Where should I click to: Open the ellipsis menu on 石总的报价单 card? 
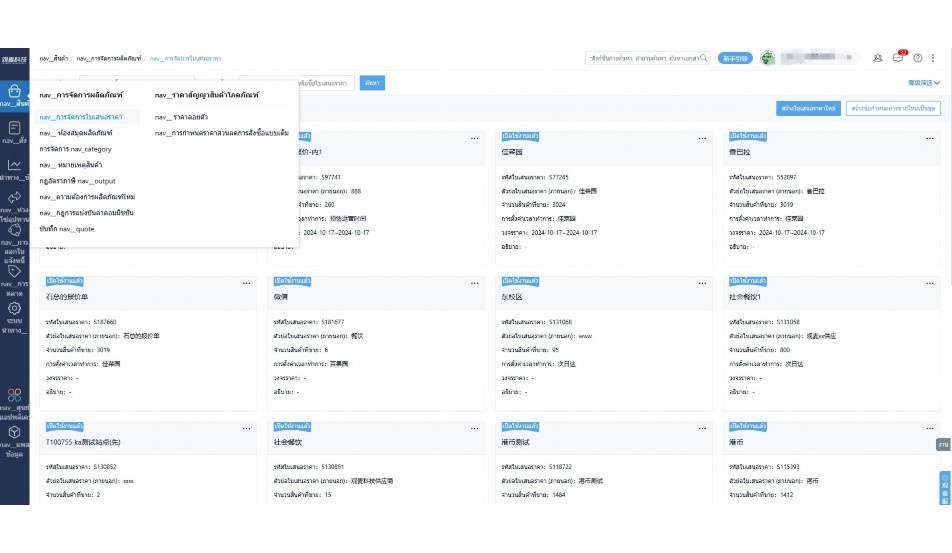[x=246, y=284]
